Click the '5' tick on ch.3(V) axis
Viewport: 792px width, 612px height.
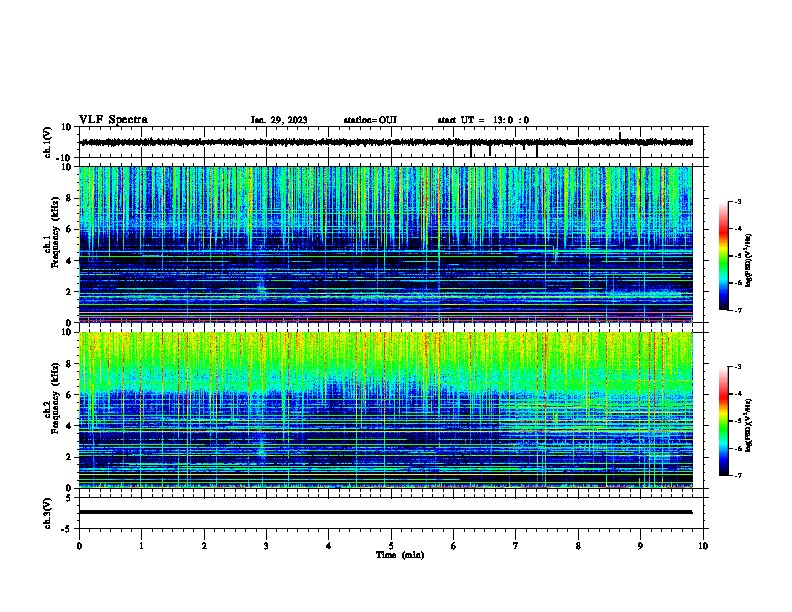(x=69, y=498)
